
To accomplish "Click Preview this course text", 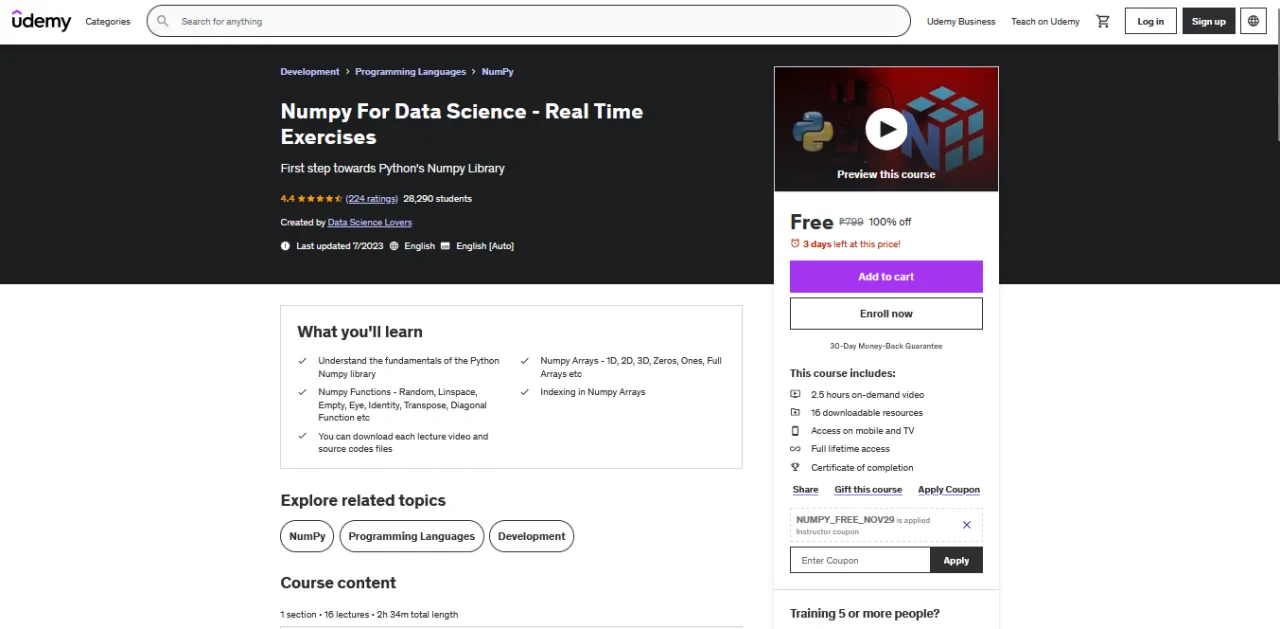I will pos(886,174).
